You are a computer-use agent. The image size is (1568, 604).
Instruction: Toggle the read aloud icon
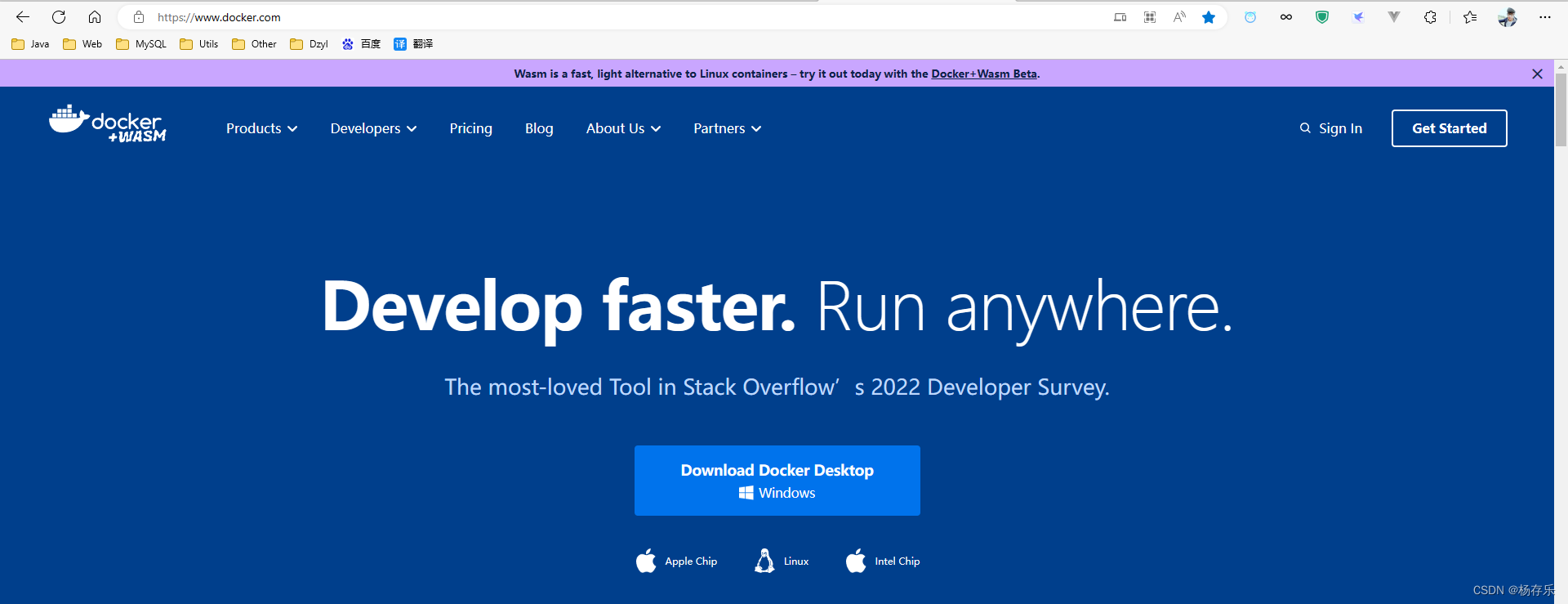[1179, 17]
